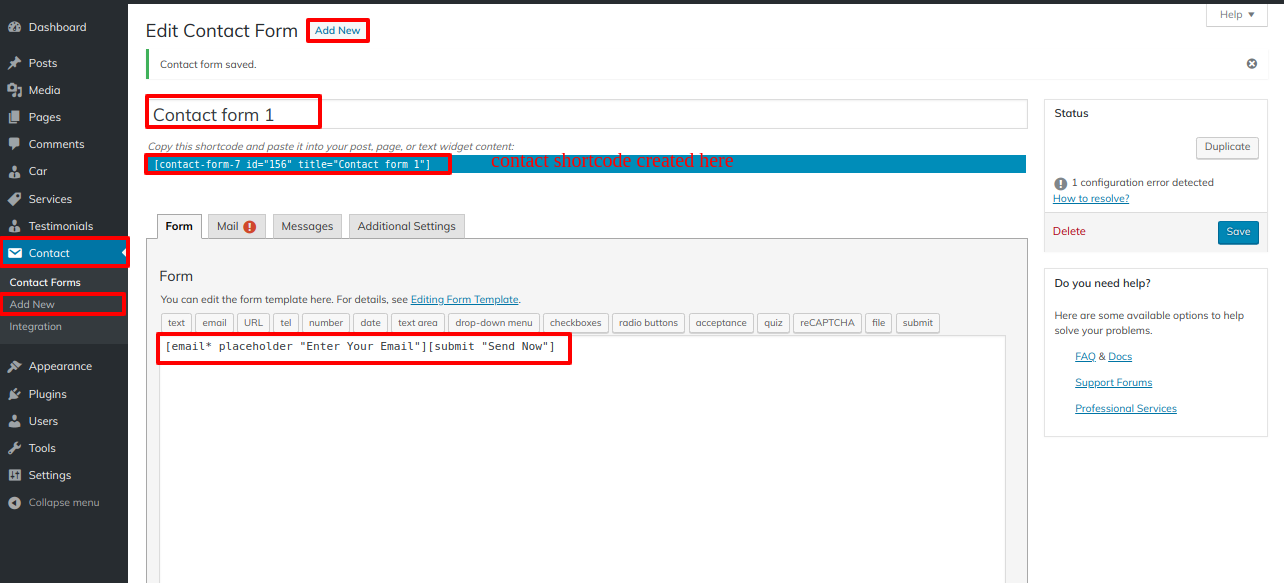The height and width of the screenshot is (583, 1284).
Task: Click the Plugins plug icon
Action: [15, 394]
